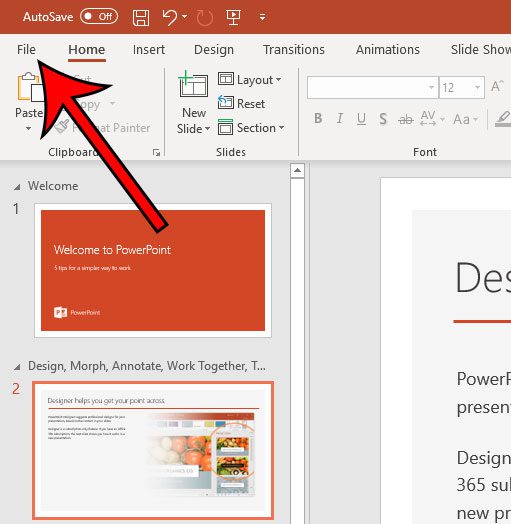The image size is (511, 524).
Task: Toggle Strikethrough formatting
Action: pos(405,119)
